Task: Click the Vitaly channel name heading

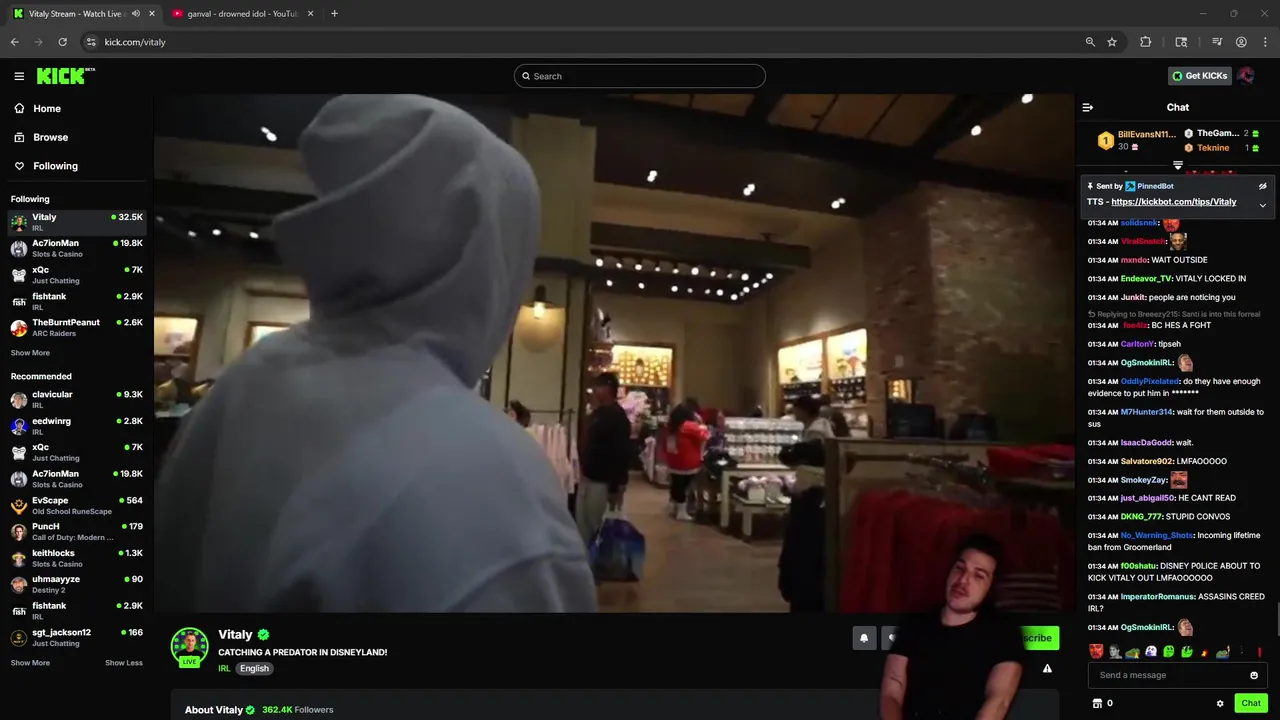Action: 236,635
